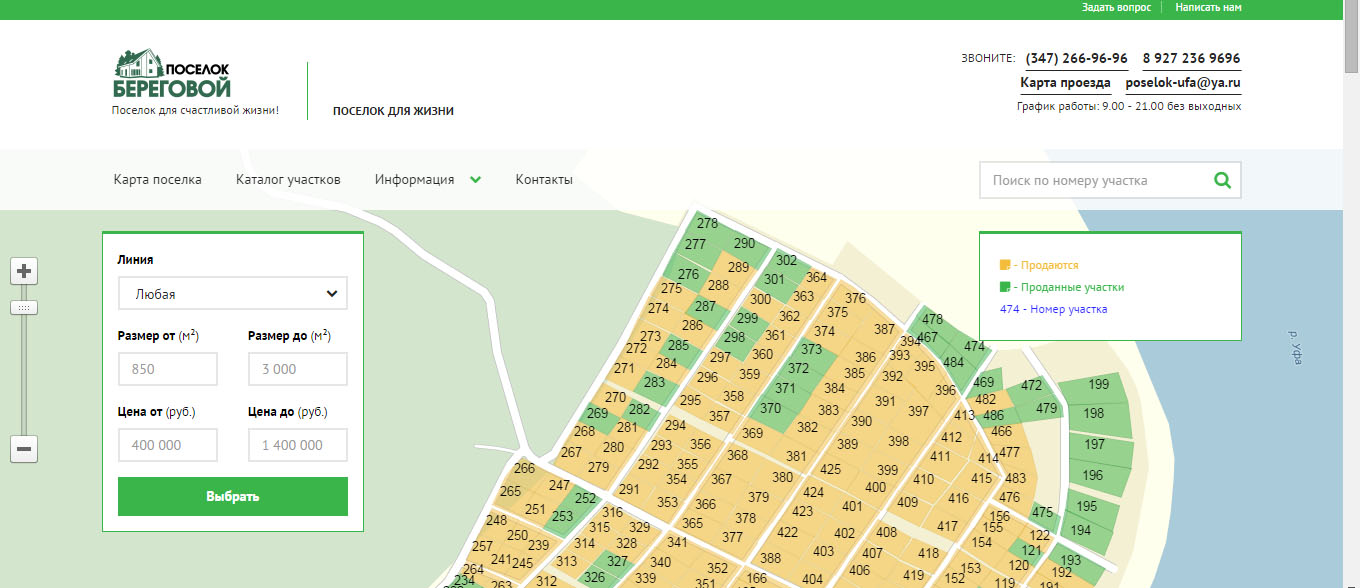The height and width of the screenshot is (588, 1360).
Task: Click the Карта проезда link
Action: click(x=1065, y=83)
